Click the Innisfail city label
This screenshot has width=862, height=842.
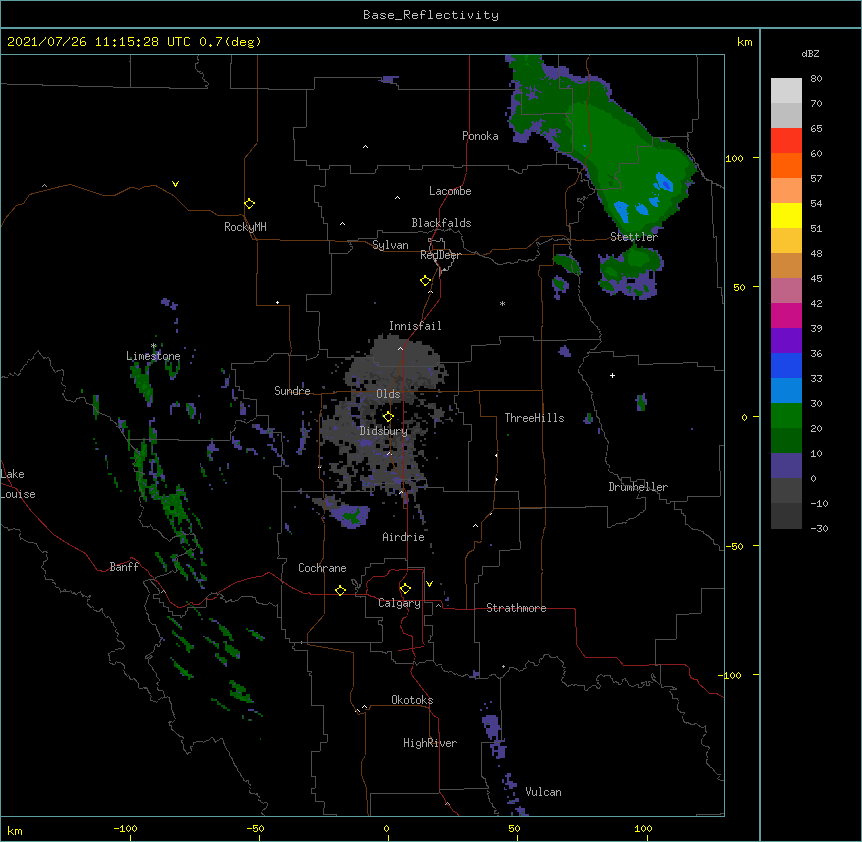pos(415,326)
